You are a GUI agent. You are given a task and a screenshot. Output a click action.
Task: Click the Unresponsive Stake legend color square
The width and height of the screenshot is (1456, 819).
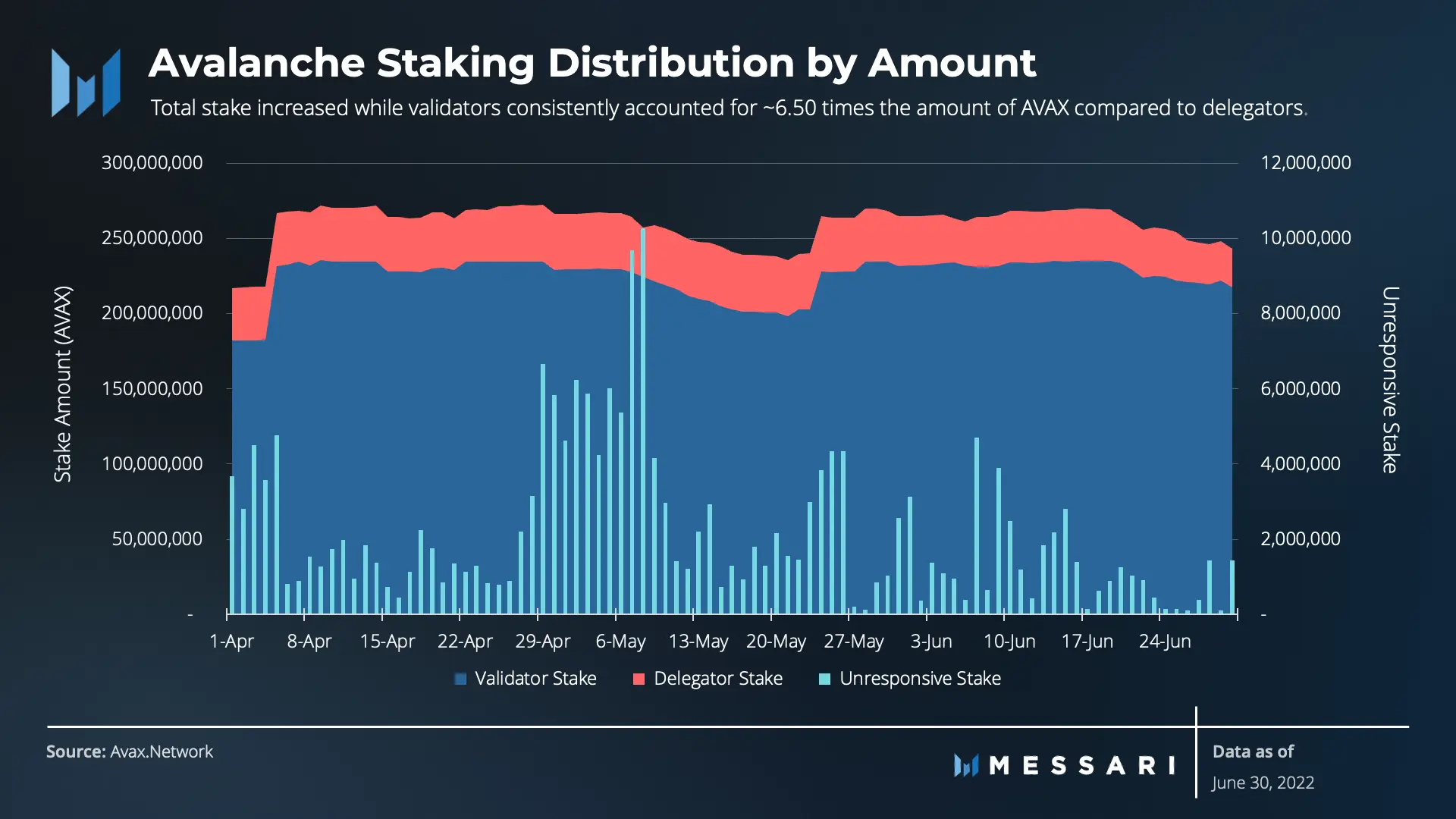click(825, 679)
